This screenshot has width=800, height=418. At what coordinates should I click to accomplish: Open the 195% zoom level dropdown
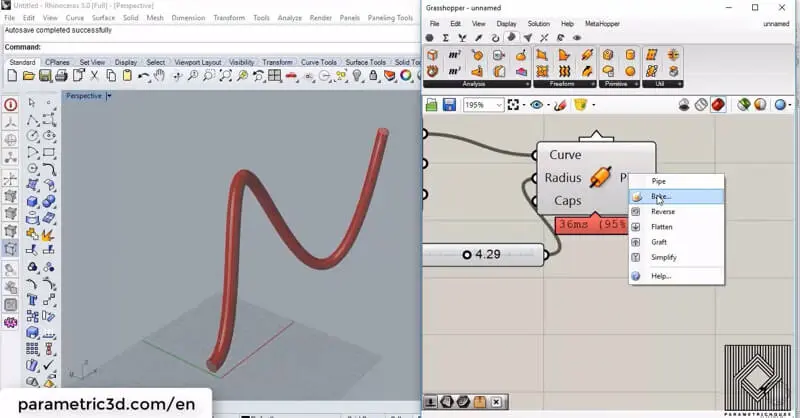(x=497, y=105)
